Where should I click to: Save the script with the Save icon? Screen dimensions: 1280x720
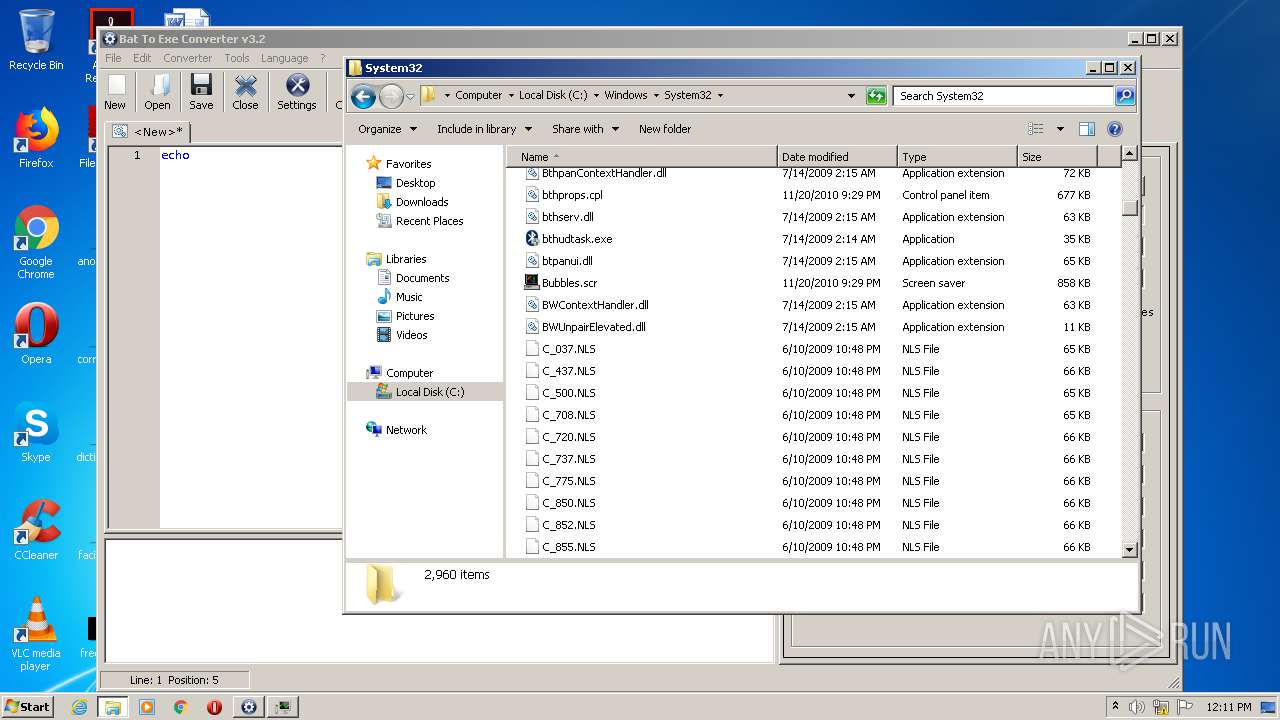[x=201, y=92]
